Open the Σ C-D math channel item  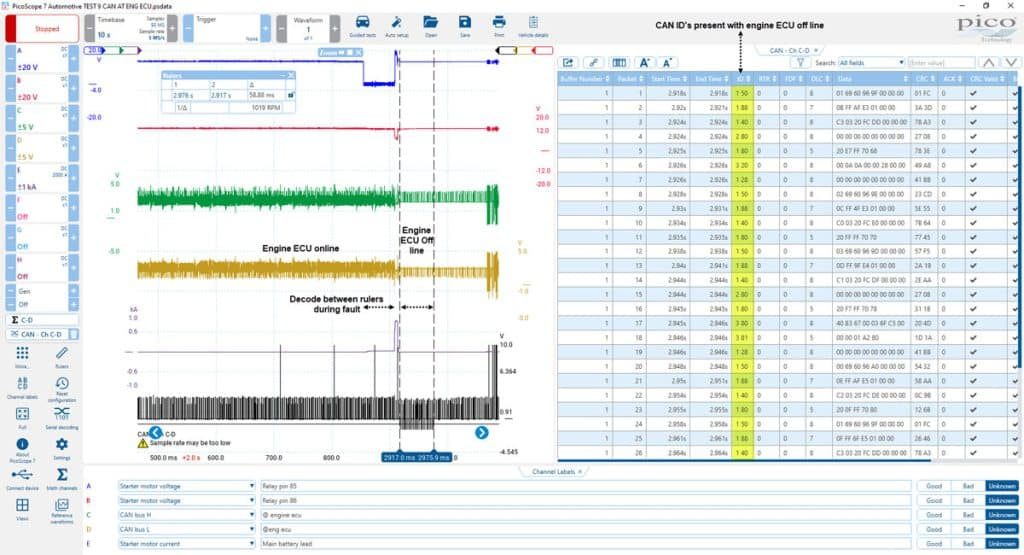(42, 320)
